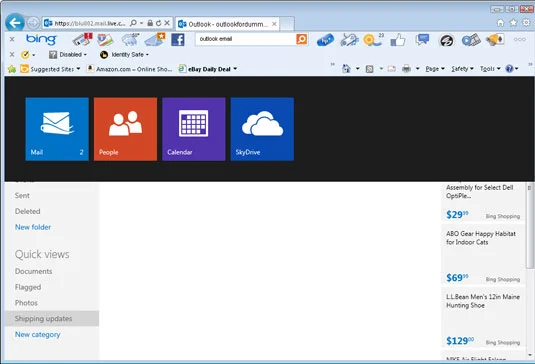Open the Facebook icon on the Bing bar

178,40
